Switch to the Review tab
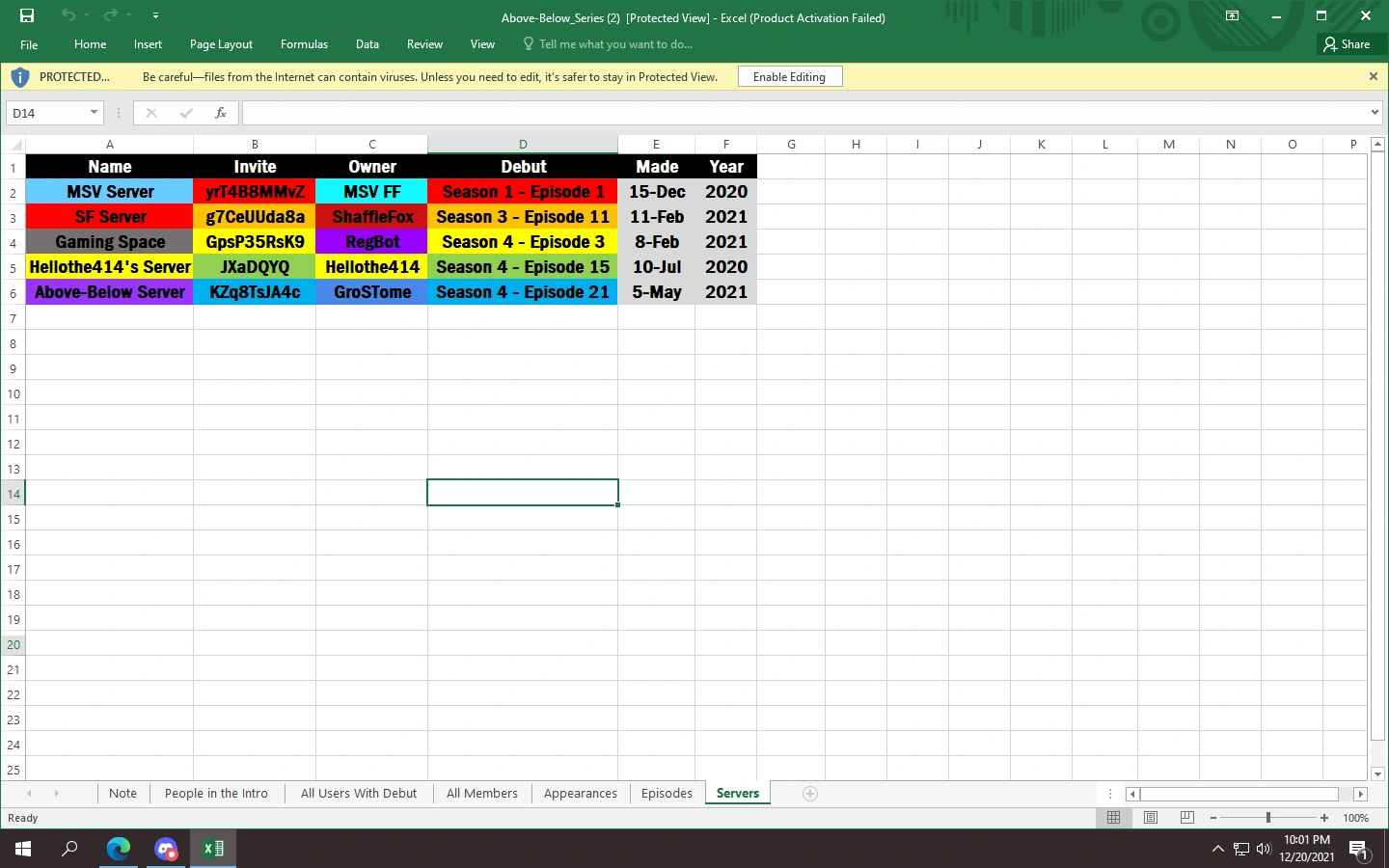1389x868 pixels. [424, 44]
